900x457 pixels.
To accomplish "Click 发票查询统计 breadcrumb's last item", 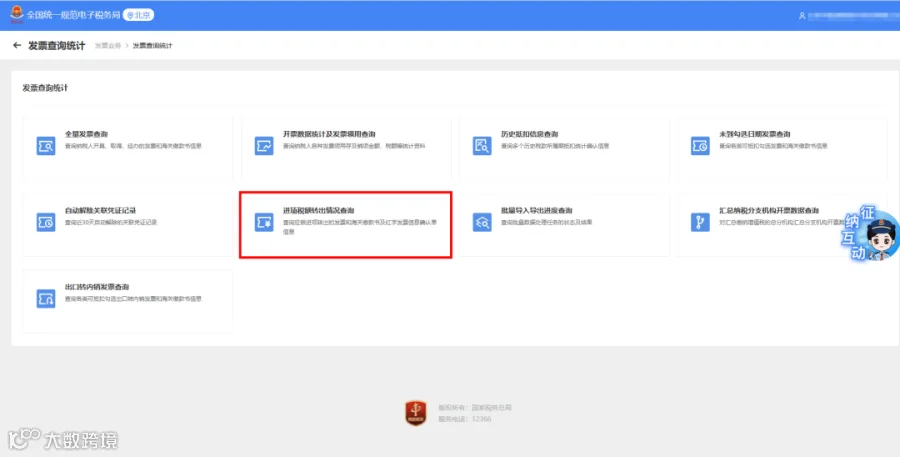I will pyautogui.click(x=153, y=46).
